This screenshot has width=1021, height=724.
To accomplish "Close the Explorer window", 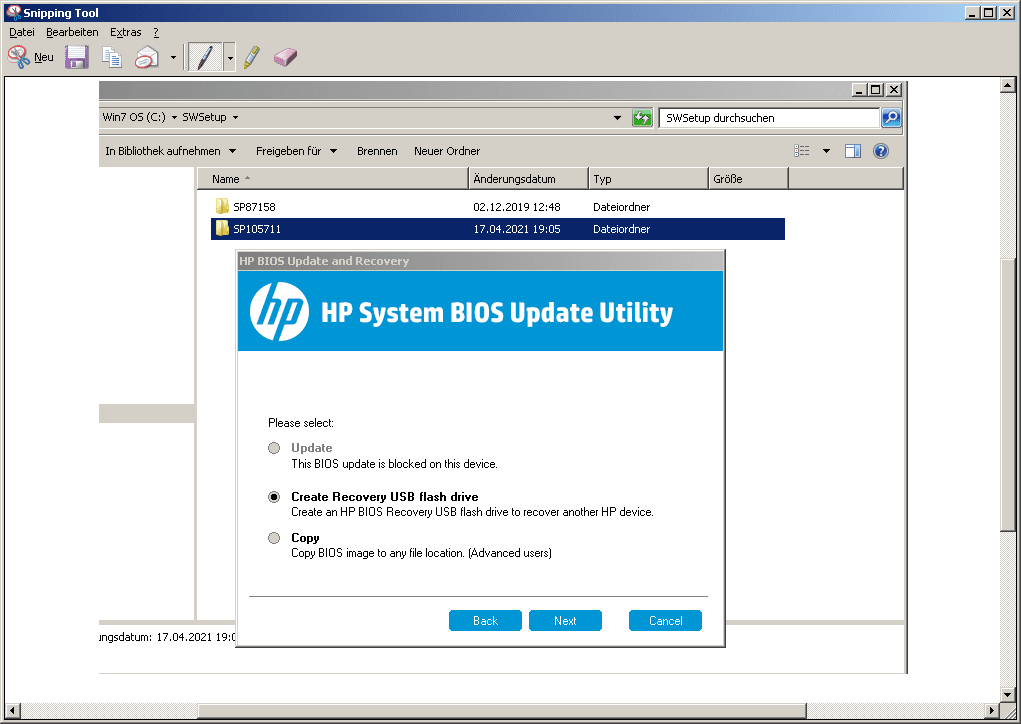I will (894, 89).
